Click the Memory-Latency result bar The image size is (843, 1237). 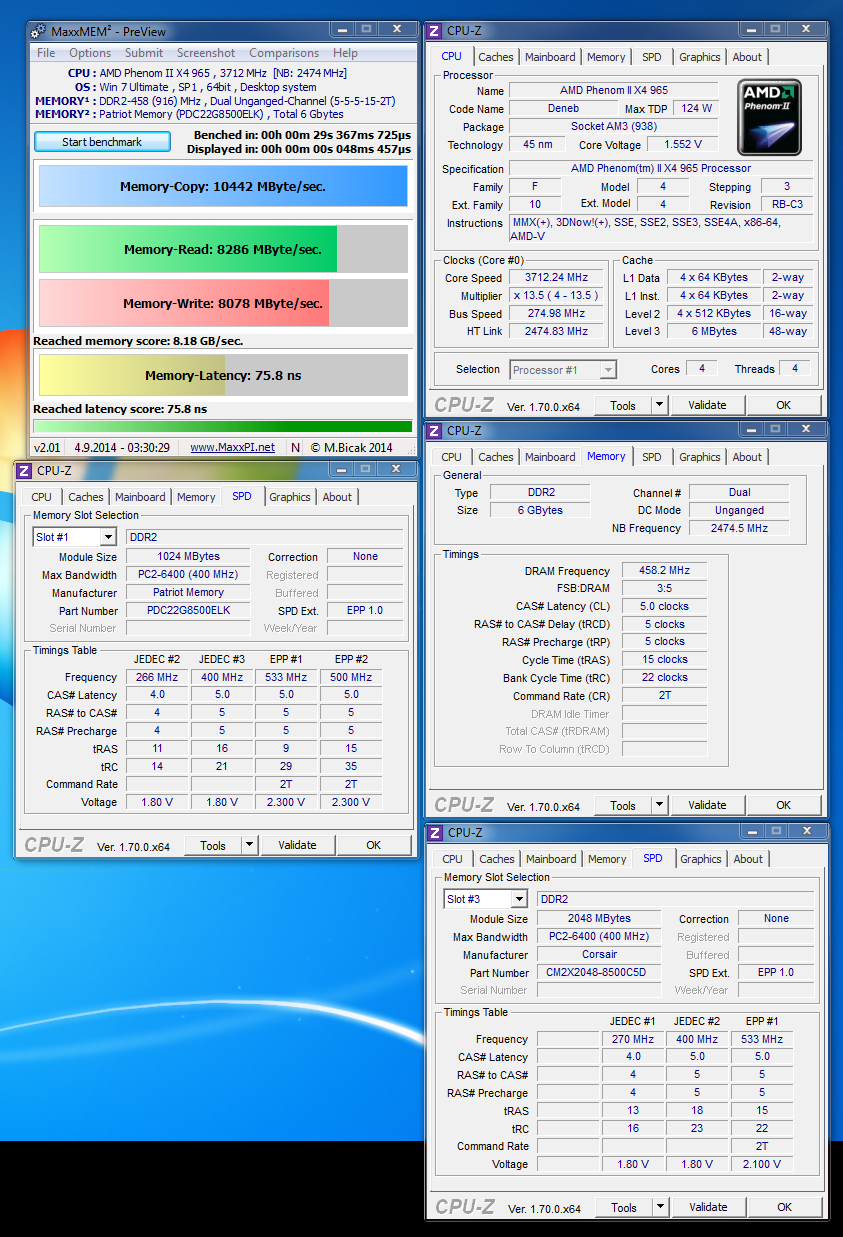point(223,375)
